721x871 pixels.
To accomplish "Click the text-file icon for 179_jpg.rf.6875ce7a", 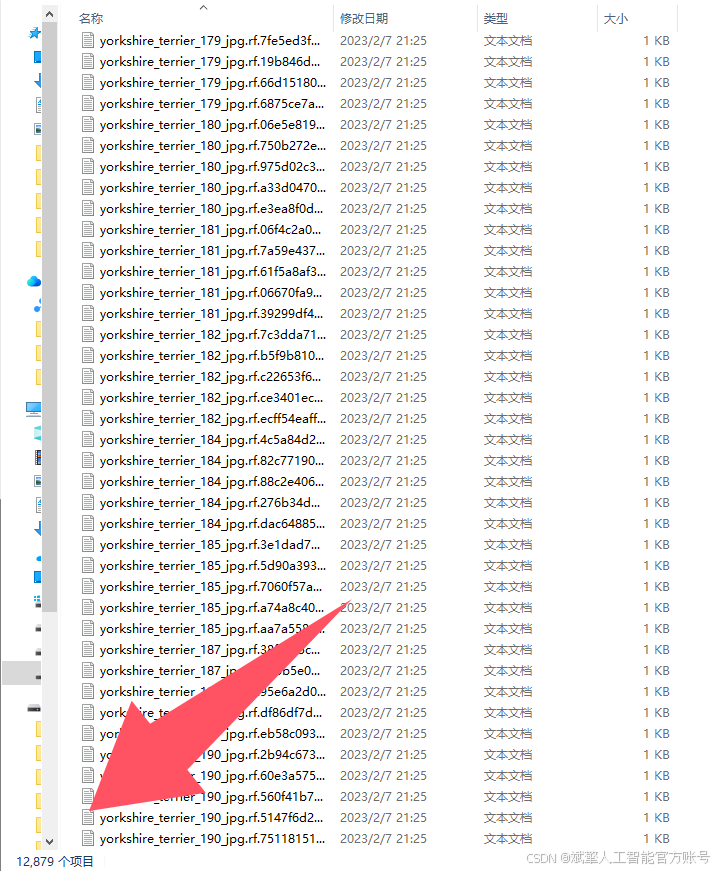I will tap(88, 103).
